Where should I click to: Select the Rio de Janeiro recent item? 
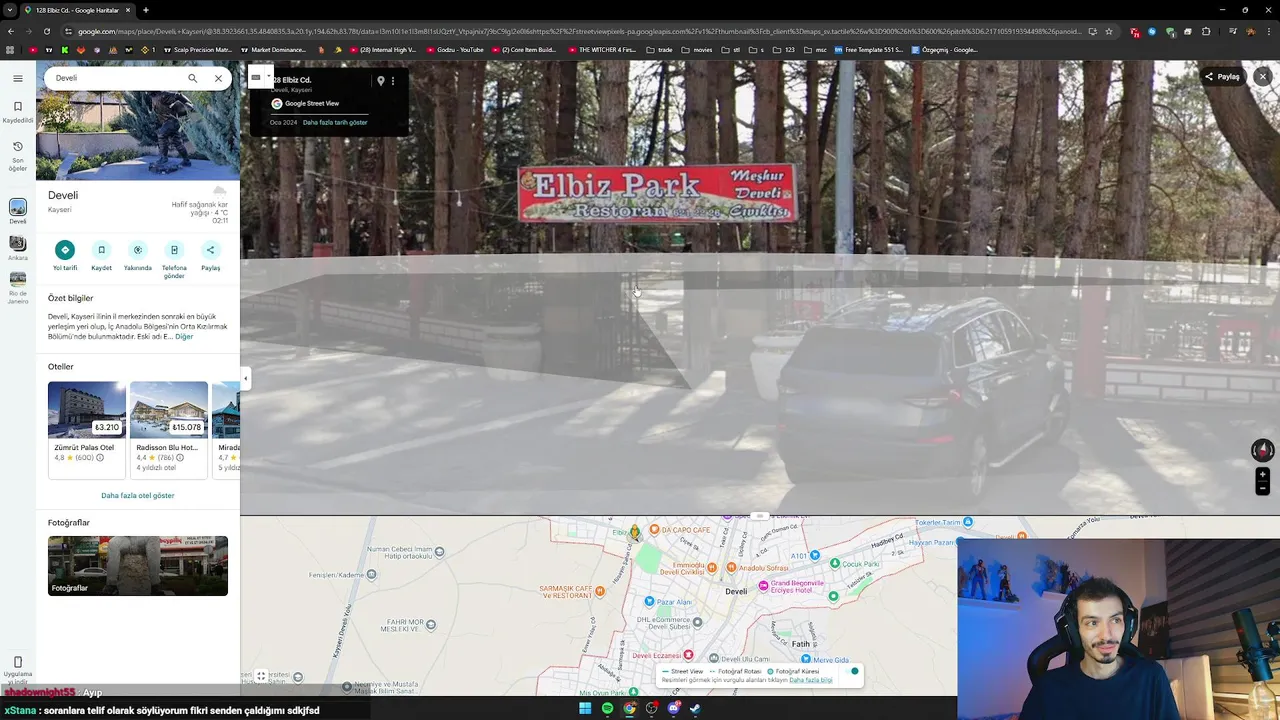click(x=17, y=287)
